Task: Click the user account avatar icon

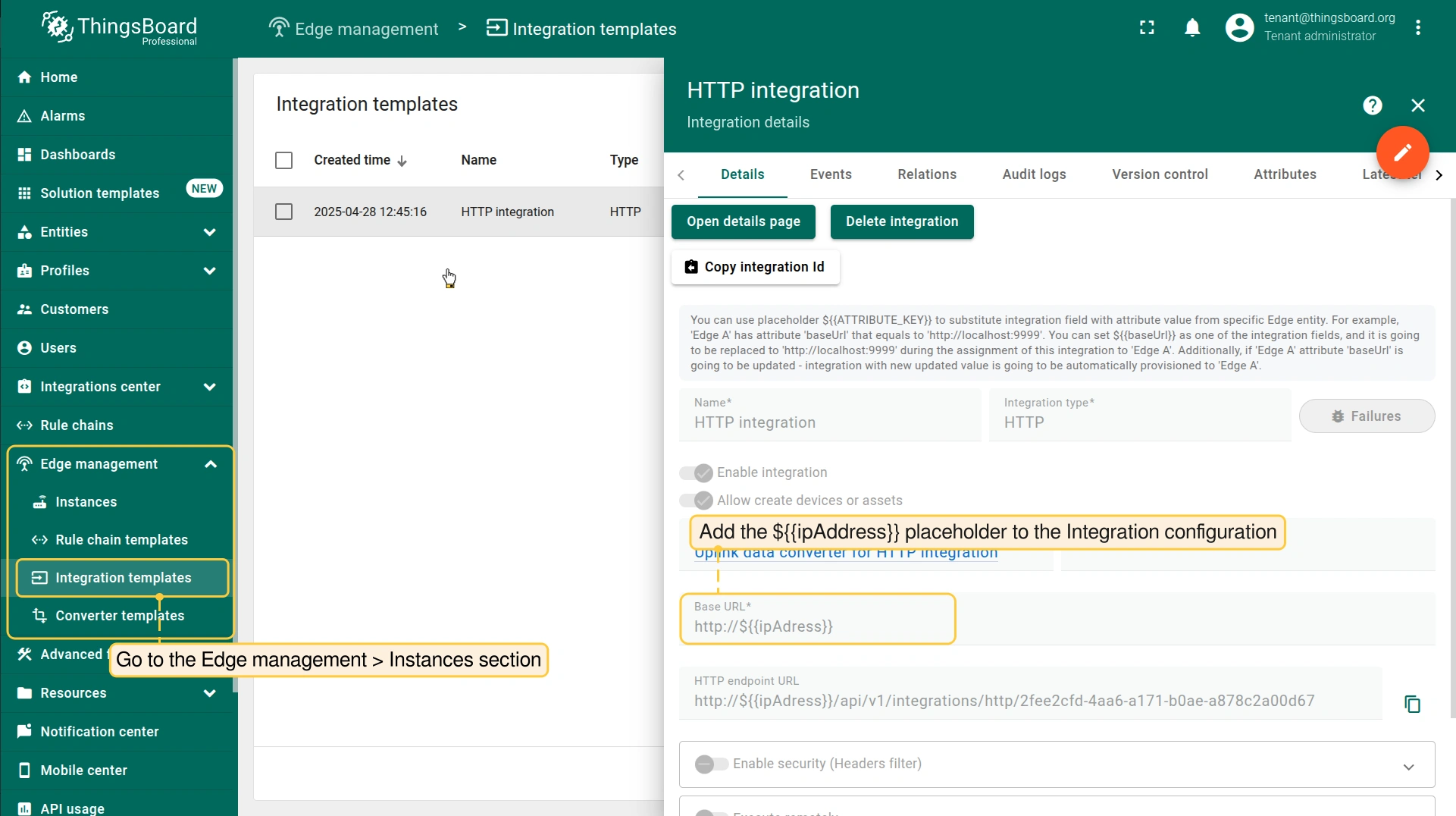Action: (x=1239, y=28)
